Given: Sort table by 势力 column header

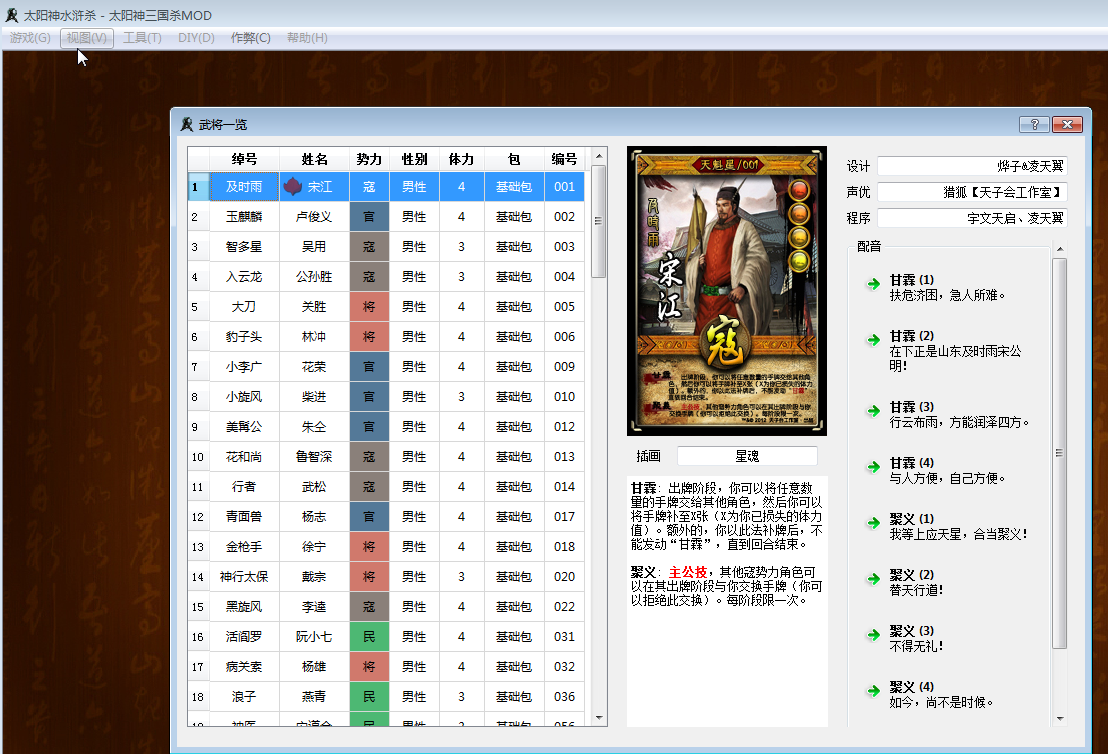Looking at the screenshot, I should click(369, 159).
